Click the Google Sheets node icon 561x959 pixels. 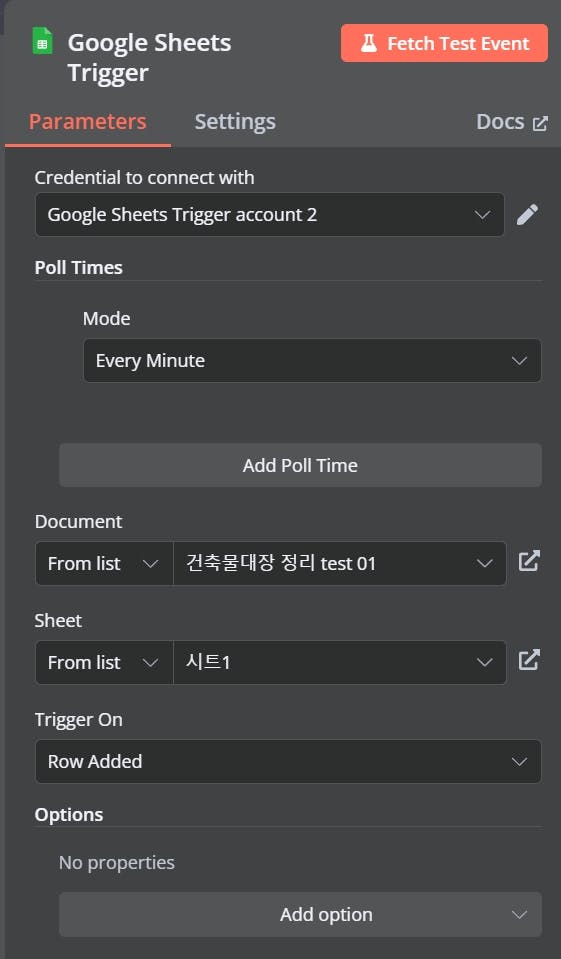pos(42,42)
